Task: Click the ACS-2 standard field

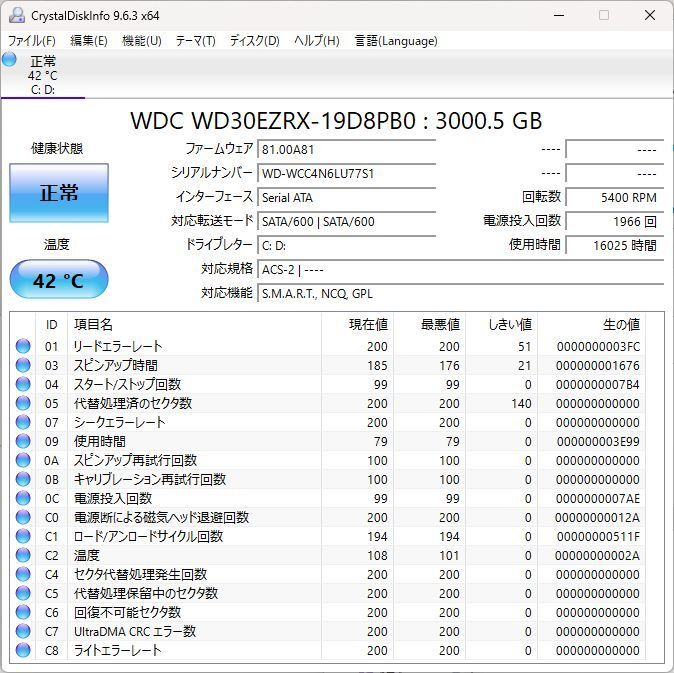Action: pos(461,270)
